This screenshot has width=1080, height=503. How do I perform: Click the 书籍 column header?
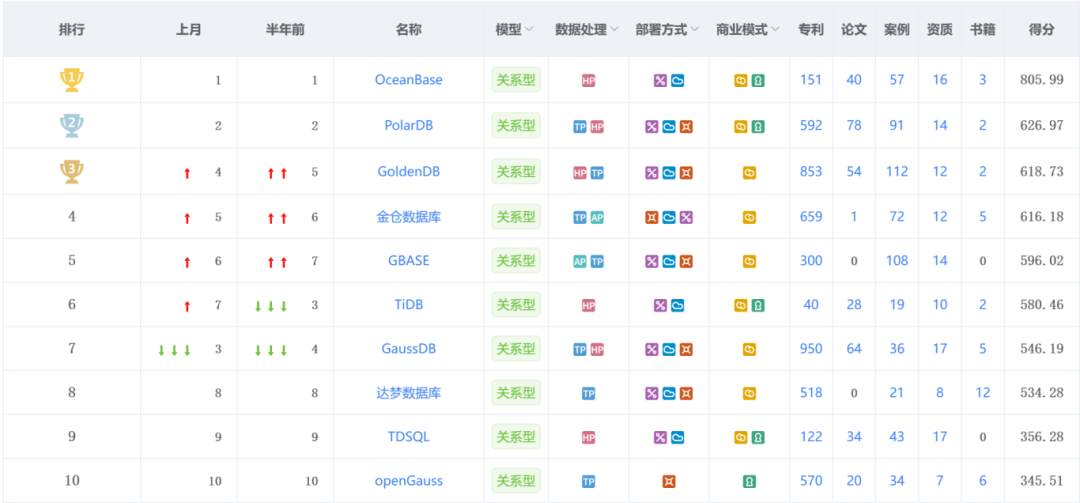point(983,30)
